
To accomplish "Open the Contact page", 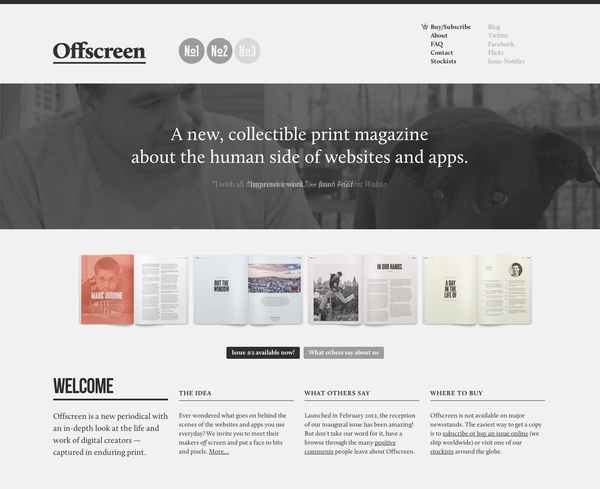I will [x=442, y=53].
